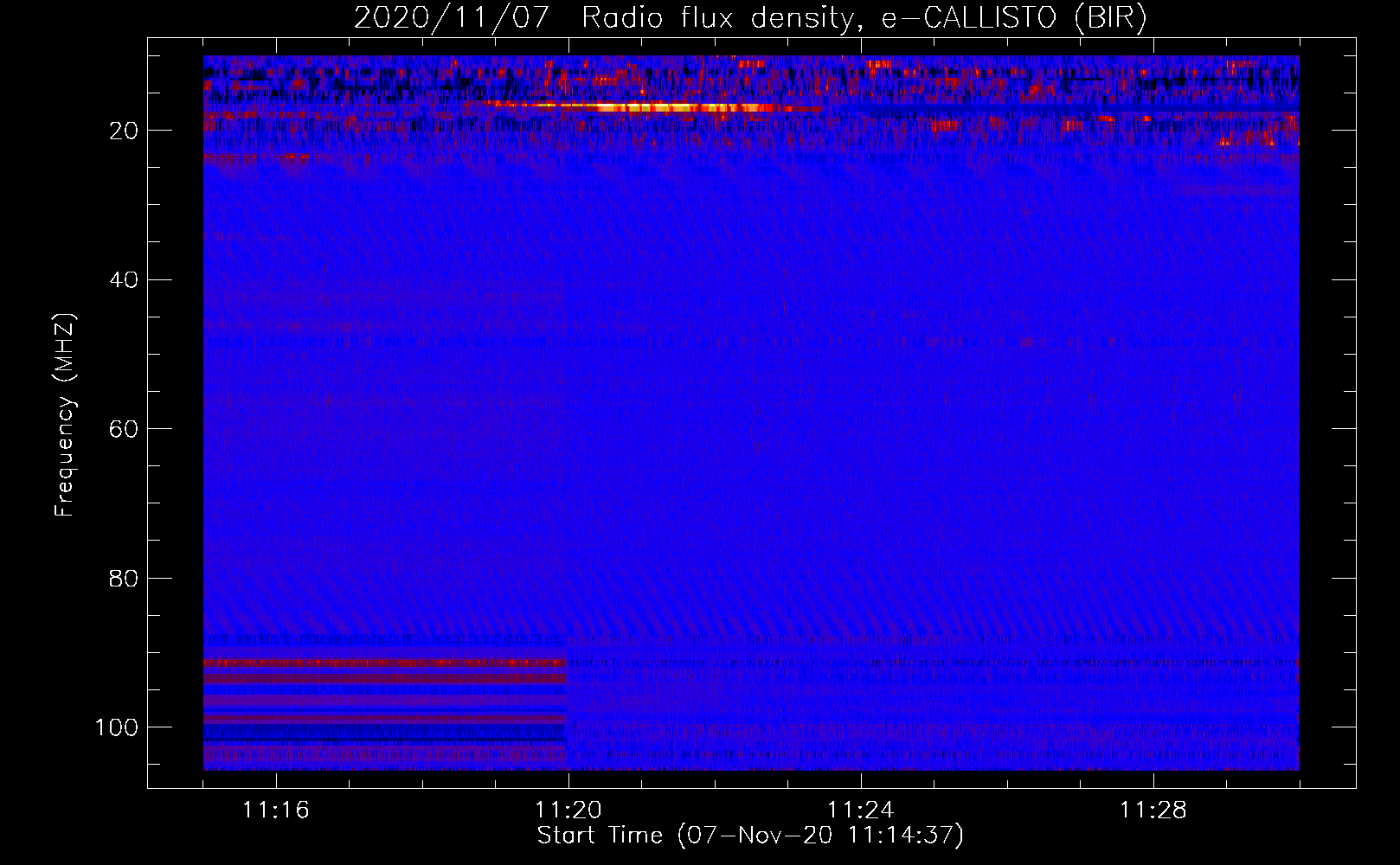
Task: Click the 60 MHz frequency tick label
Action: (125, 429)
